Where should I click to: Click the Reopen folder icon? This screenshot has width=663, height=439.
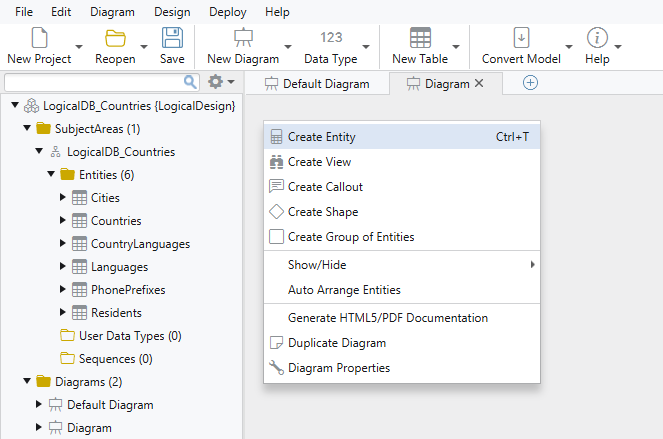coord(115,38)
